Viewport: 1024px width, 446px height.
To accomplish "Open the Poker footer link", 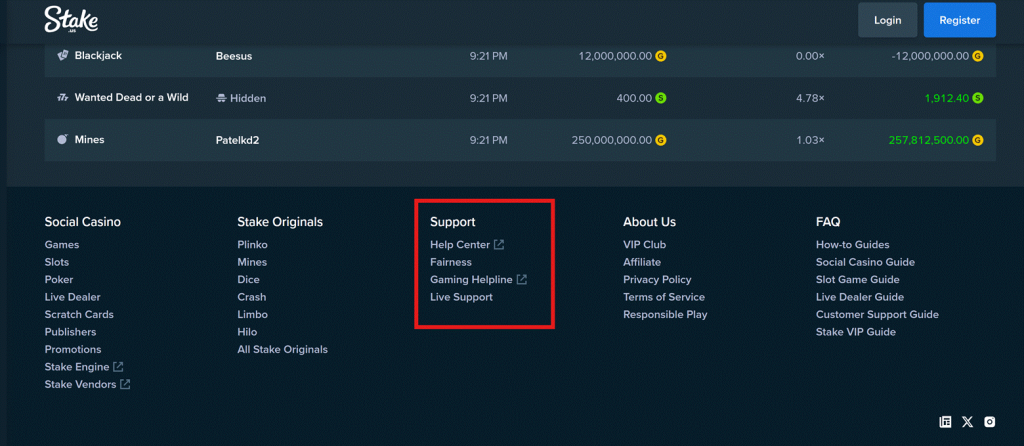I will coord(59,279).
